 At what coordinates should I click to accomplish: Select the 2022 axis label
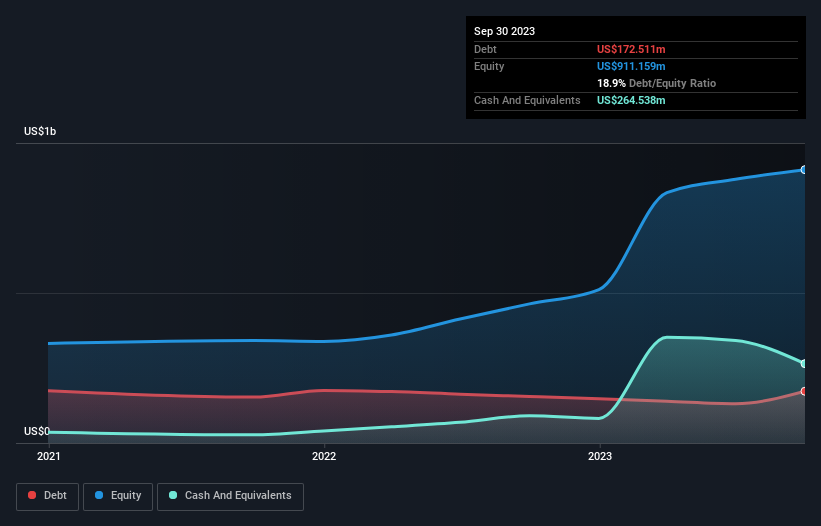324,456
